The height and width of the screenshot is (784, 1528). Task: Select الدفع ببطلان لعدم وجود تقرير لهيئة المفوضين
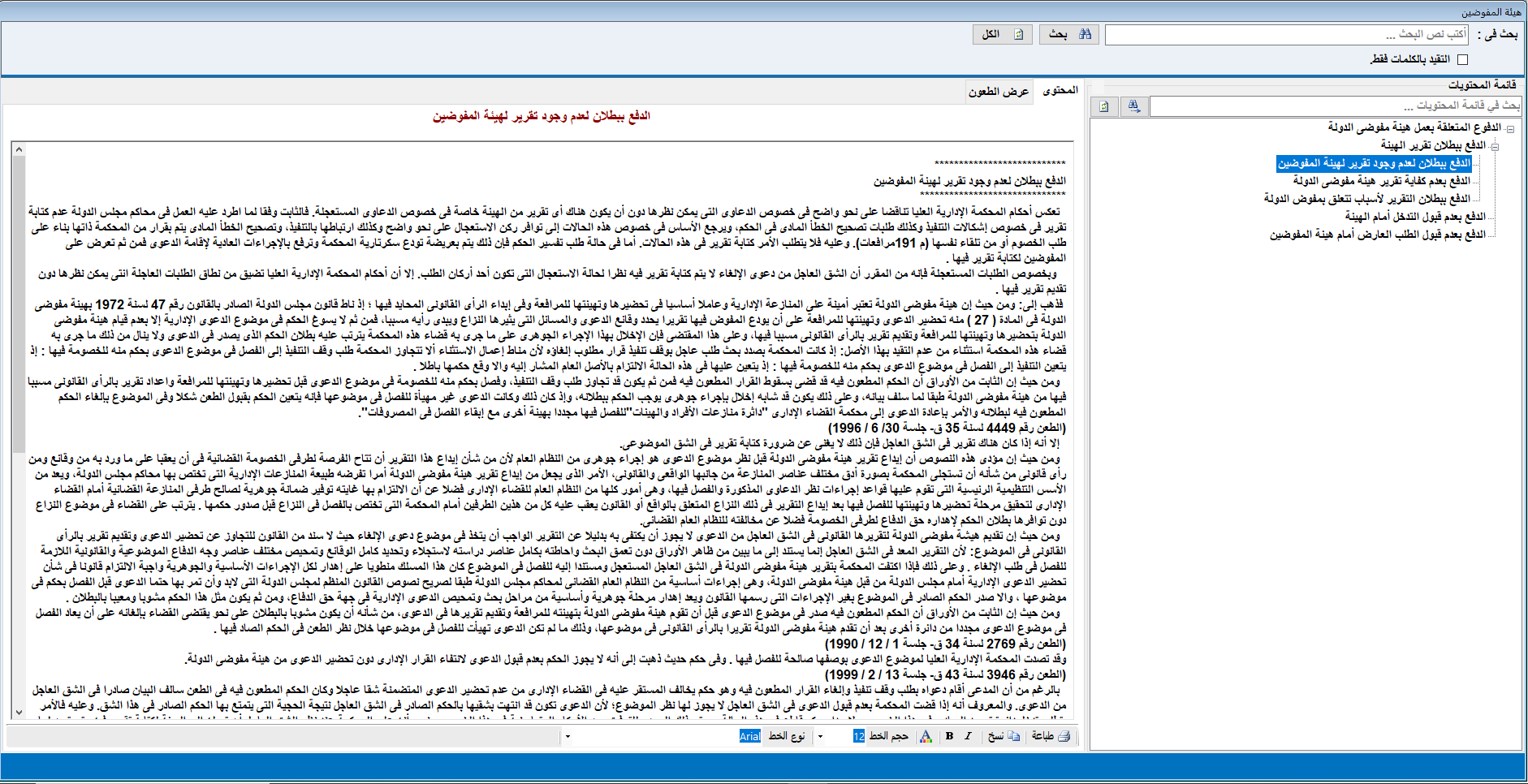pos(1374,163)
